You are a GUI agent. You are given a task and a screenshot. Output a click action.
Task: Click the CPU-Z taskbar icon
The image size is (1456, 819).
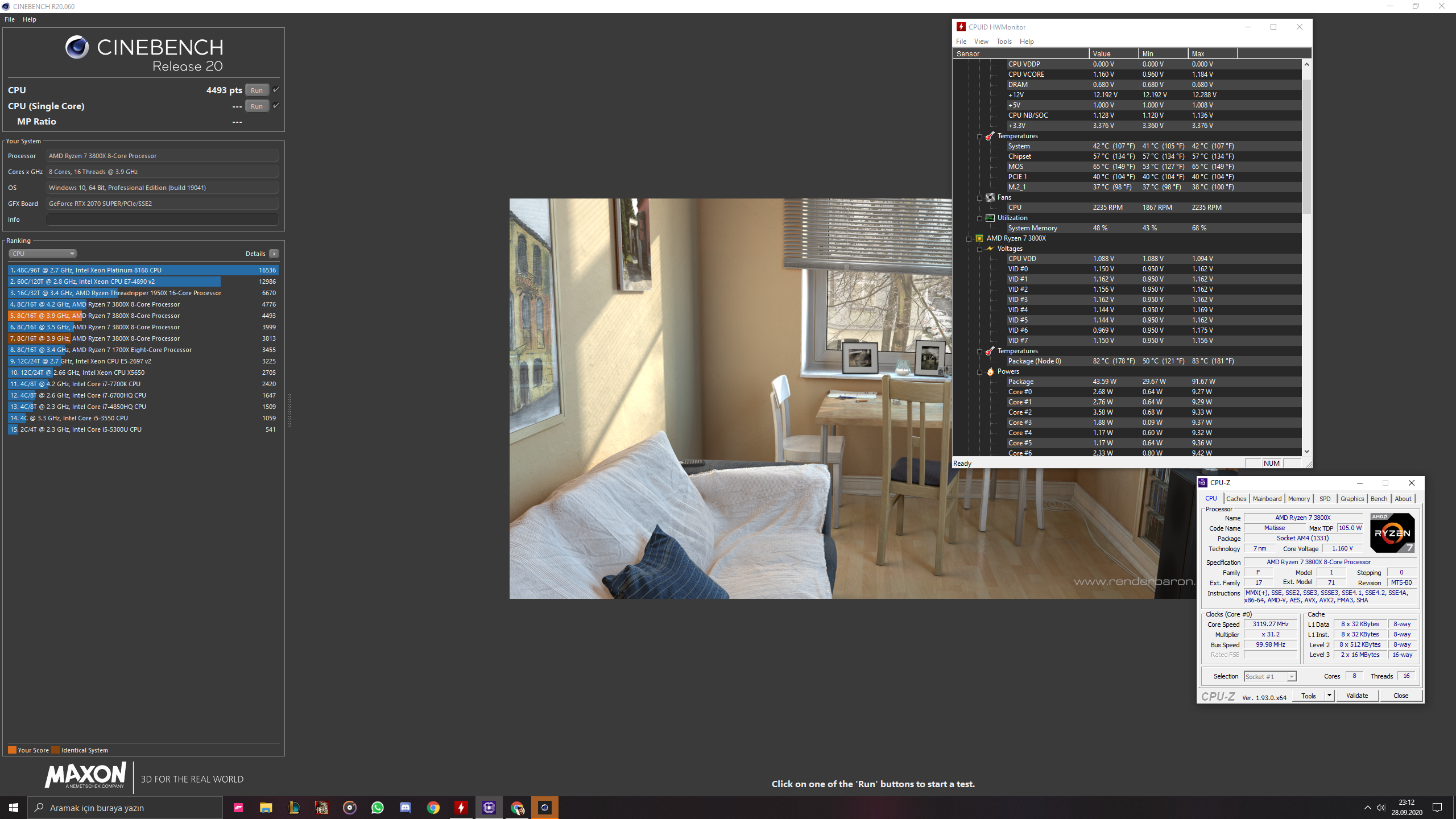pos(489,808)
